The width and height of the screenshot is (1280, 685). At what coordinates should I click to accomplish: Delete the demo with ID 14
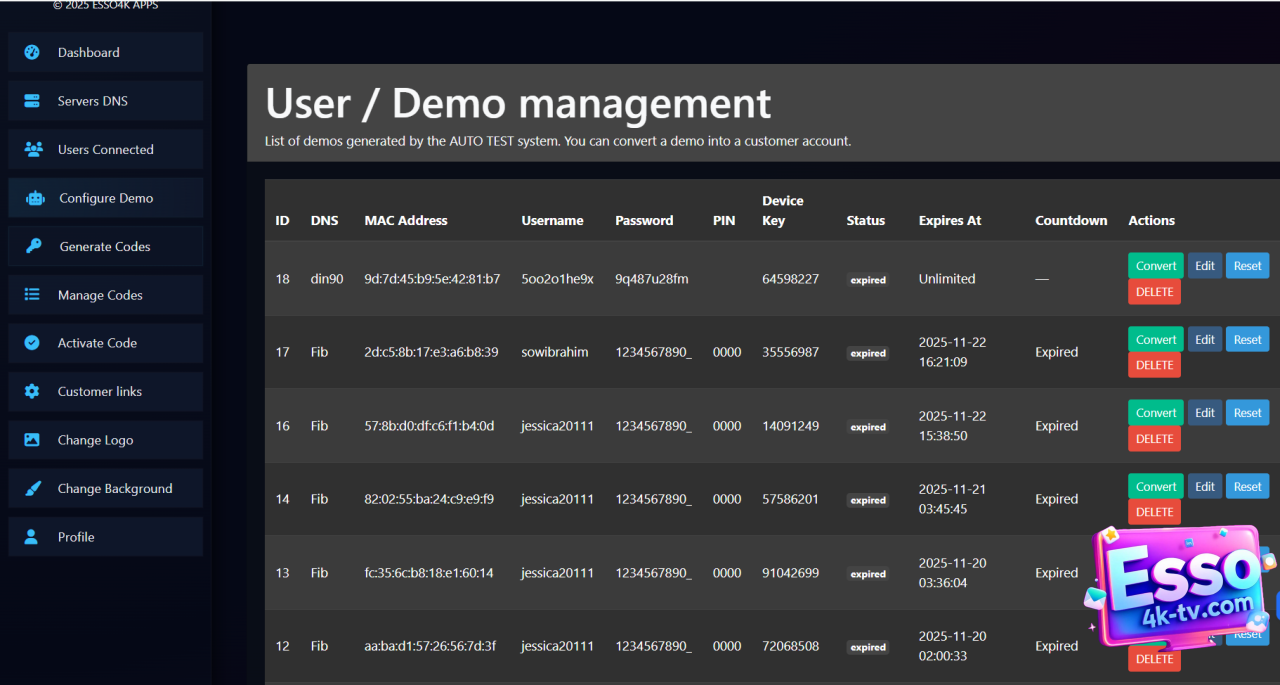click(1154, 512)
